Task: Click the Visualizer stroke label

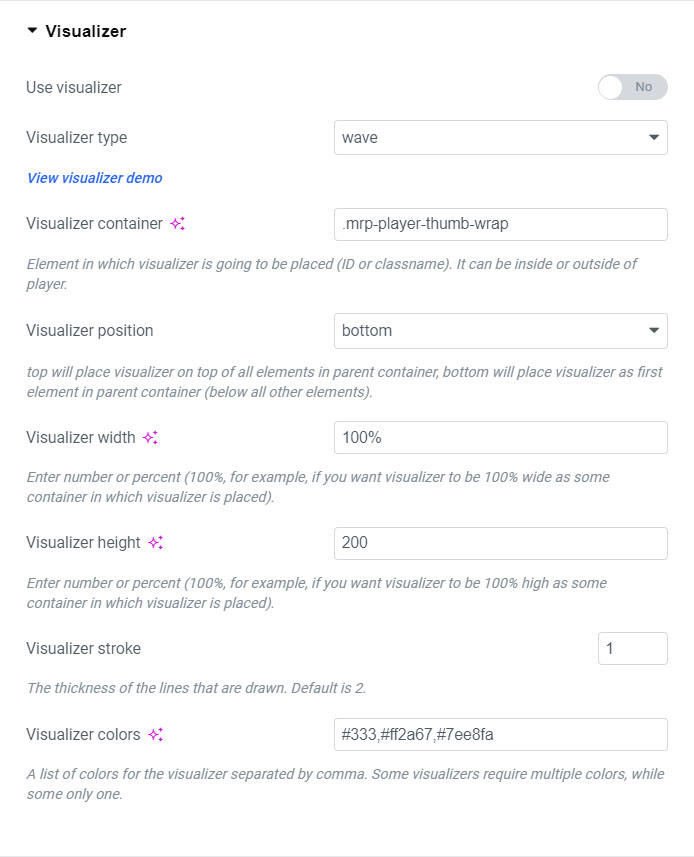Action: (84, 648)
